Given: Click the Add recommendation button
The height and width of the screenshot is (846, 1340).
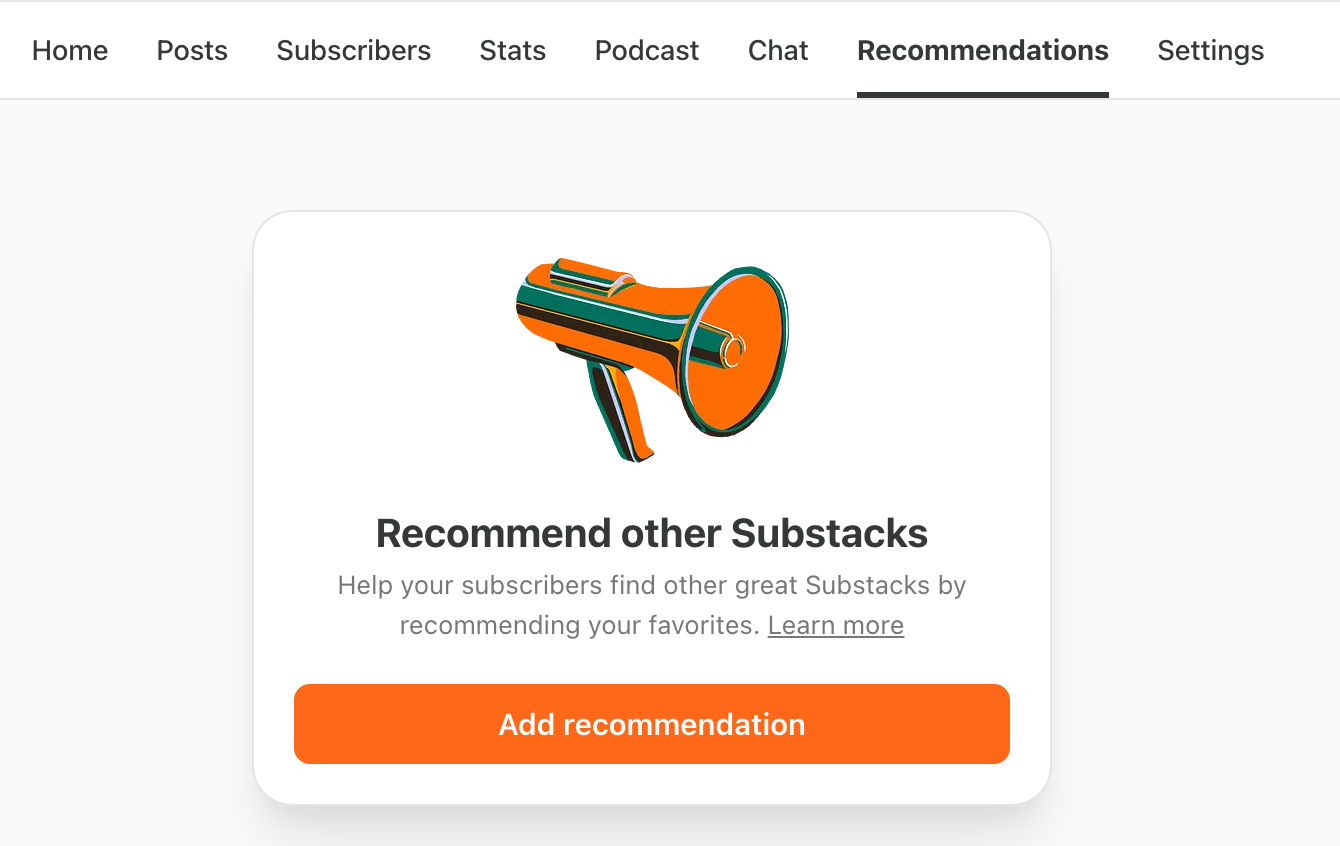Looking at the screenshot, I should click(x=652, y=724).
